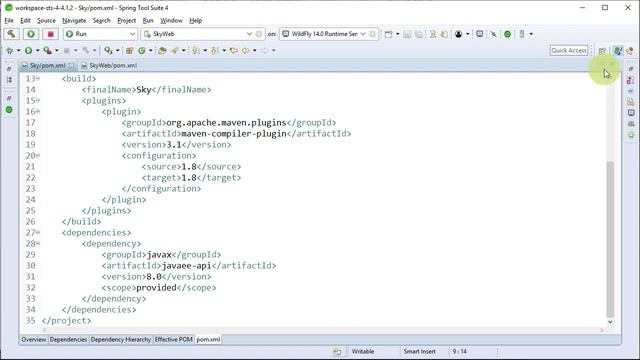
Task: Click the scroll down arrow of editor scrollbar
Action: pyautogui.click(x=610, y=322)
